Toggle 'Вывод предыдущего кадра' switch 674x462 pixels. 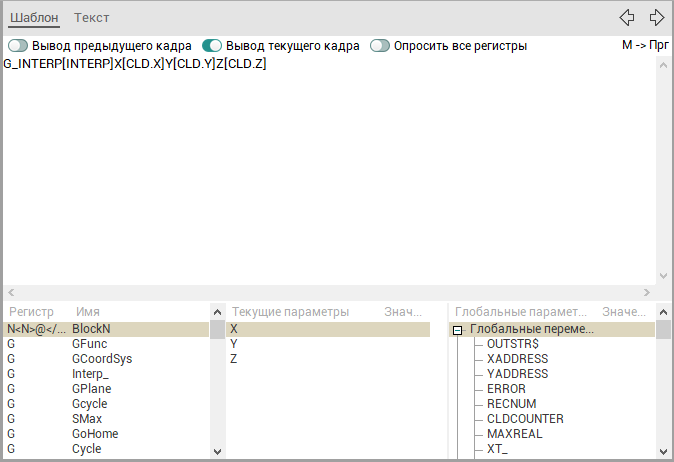point(18,46)
